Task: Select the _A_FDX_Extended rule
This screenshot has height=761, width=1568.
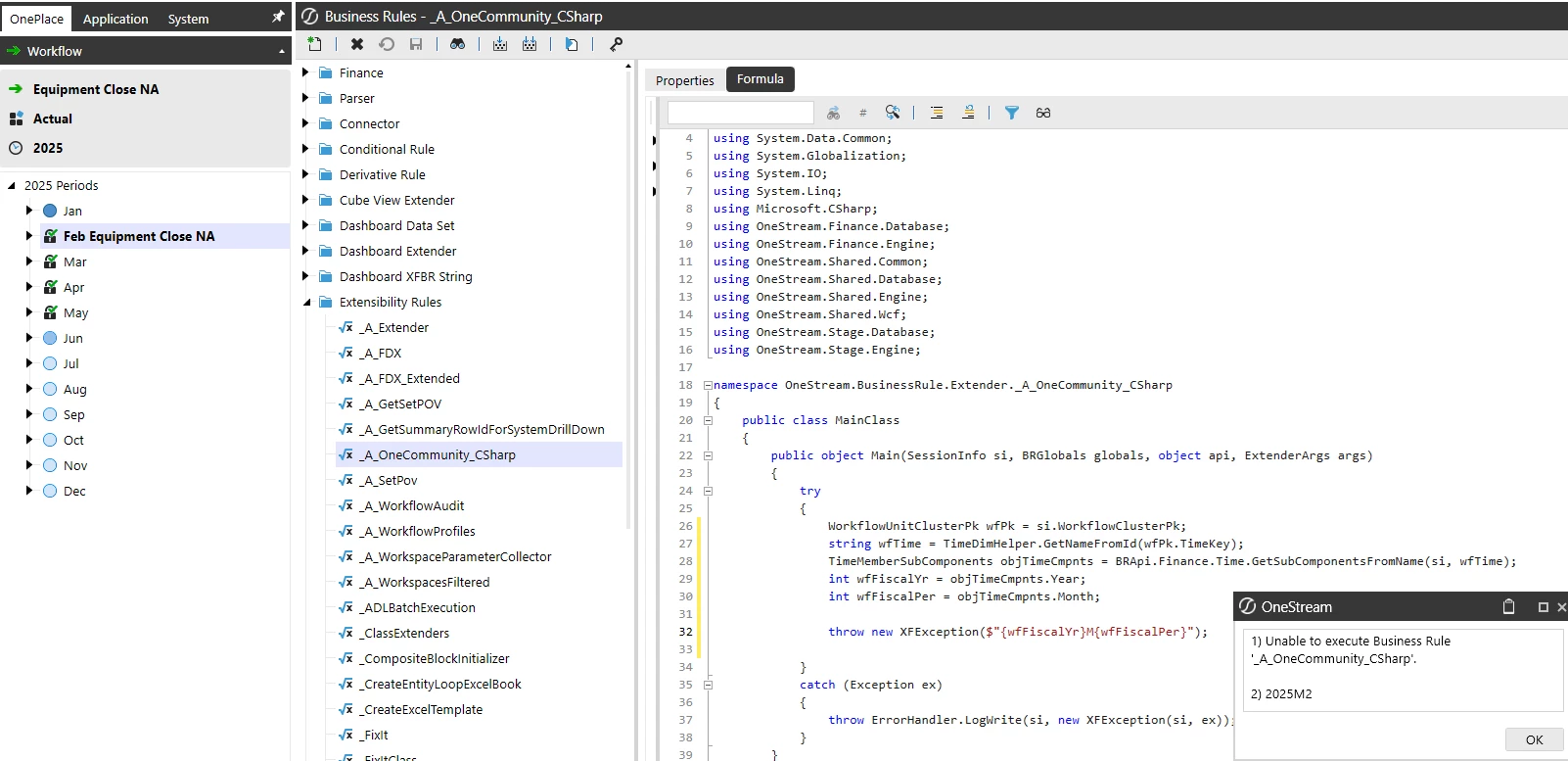Action: click(409, 378)
